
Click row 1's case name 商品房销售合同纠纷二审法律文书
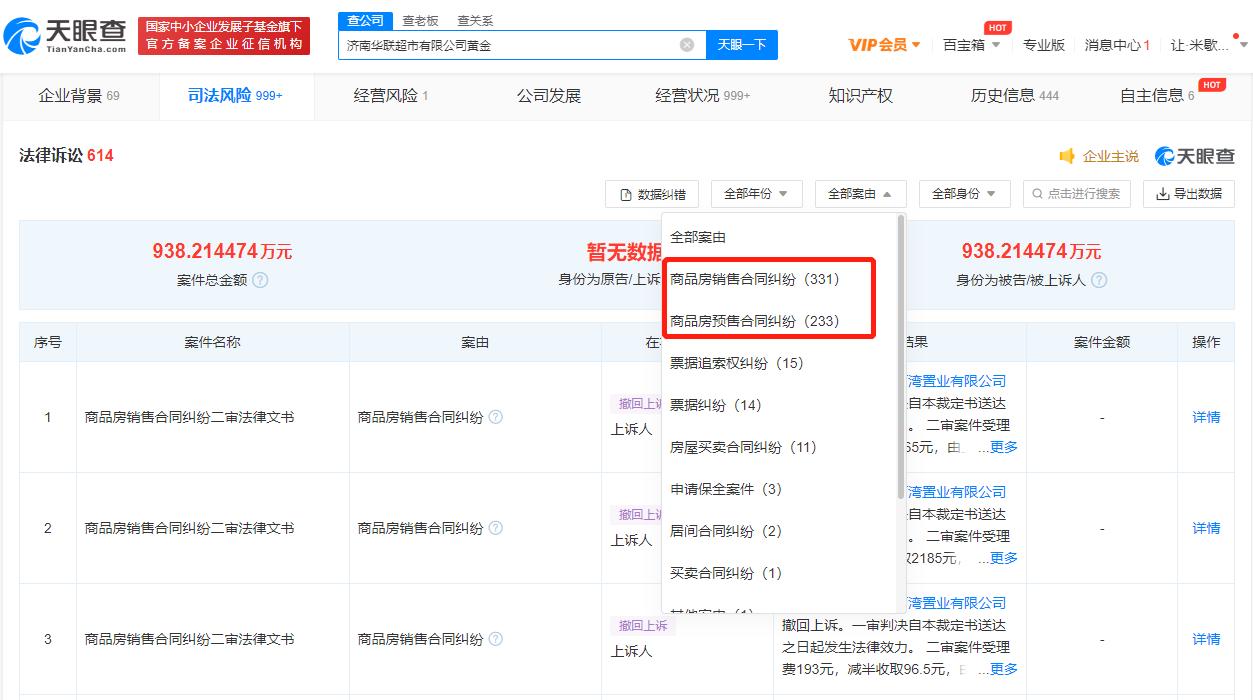coord(189,417)
